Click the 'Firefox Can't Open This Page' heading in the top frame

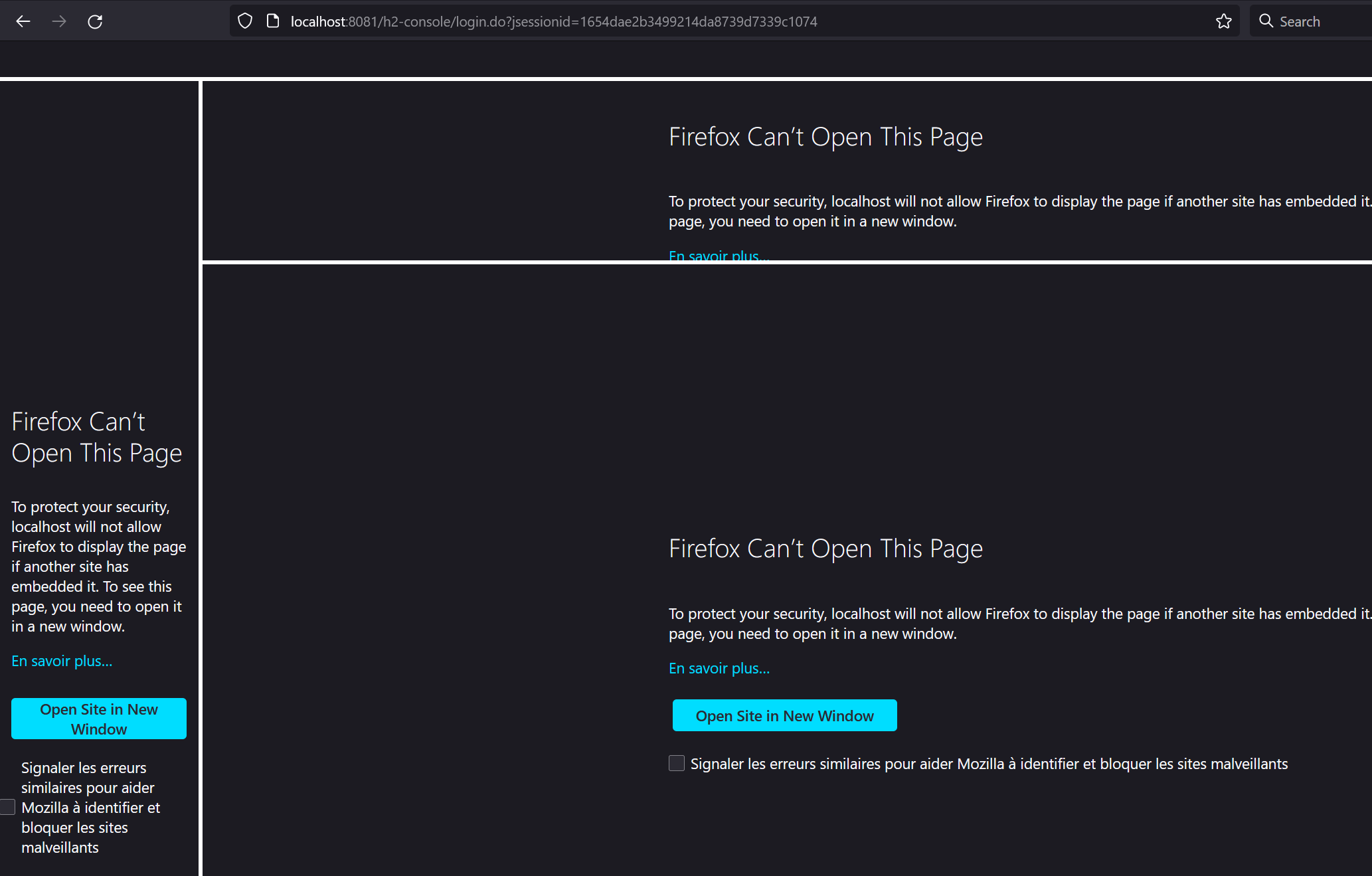tap(825, 137)
